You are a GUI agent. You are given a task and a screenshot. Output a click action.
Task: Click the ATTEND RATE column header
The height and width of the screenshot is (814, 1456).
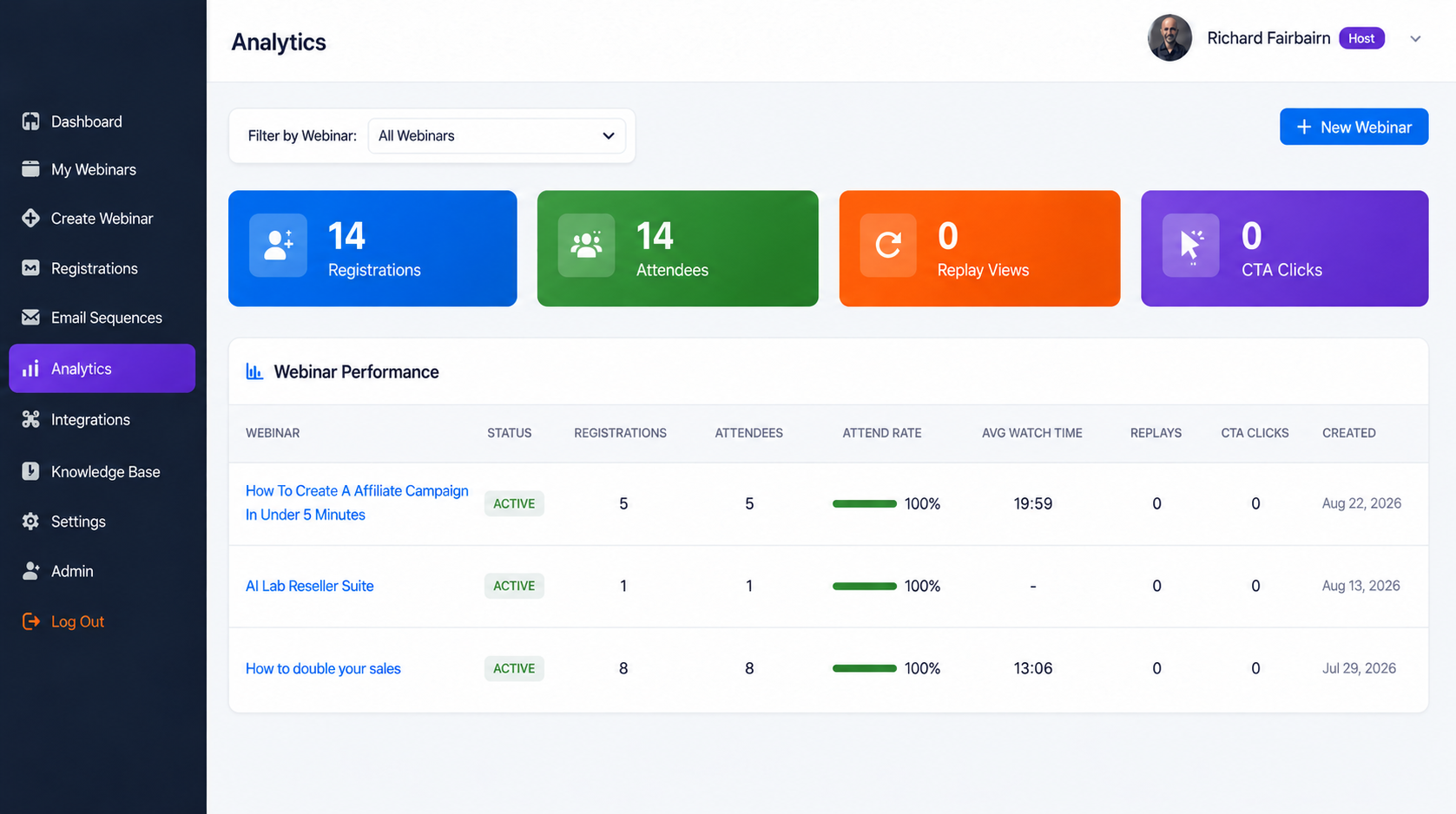coord(881,433)
